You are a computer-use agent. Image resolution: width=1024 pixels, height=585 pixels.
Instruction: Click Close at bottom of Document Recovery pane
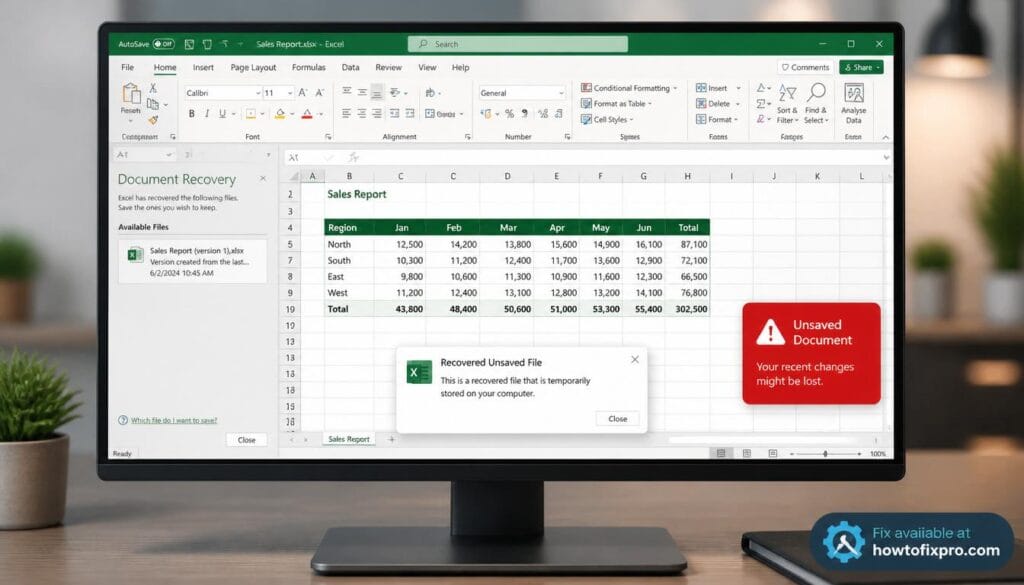tap(246, 440)
